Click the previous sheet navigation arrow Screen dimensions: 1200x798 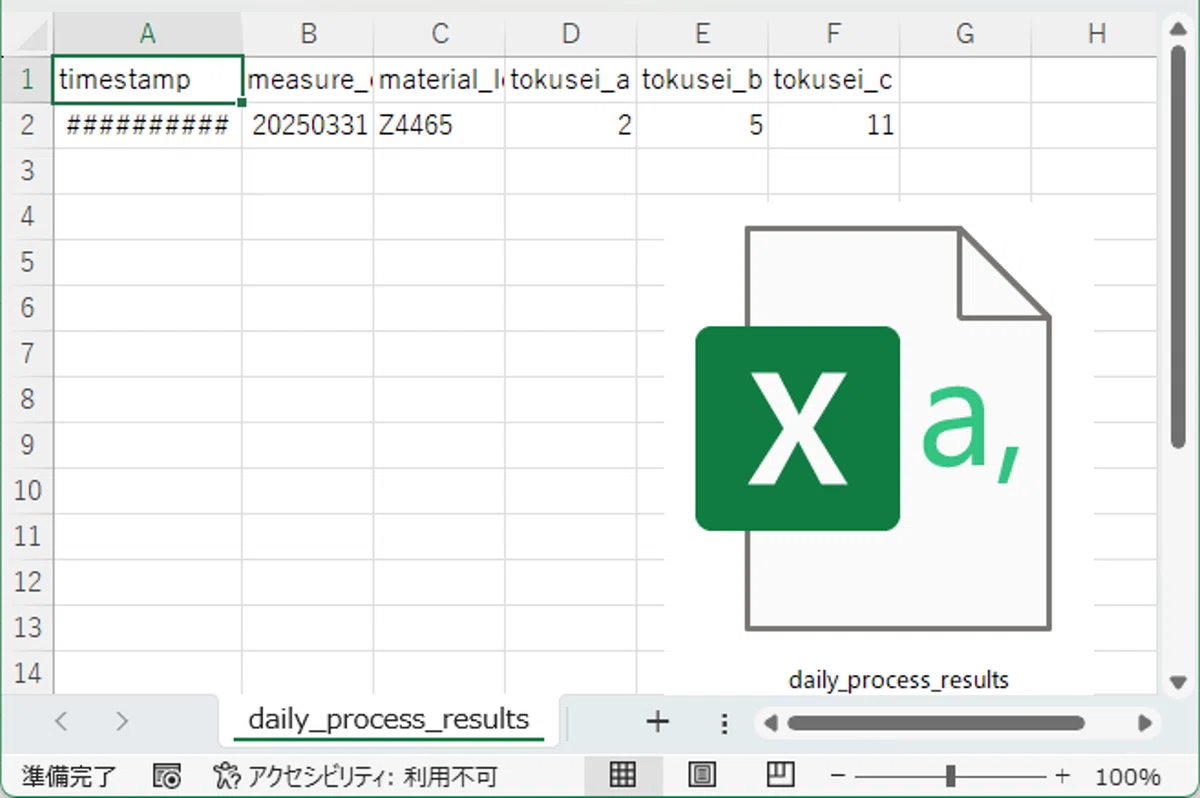[62, 721]
